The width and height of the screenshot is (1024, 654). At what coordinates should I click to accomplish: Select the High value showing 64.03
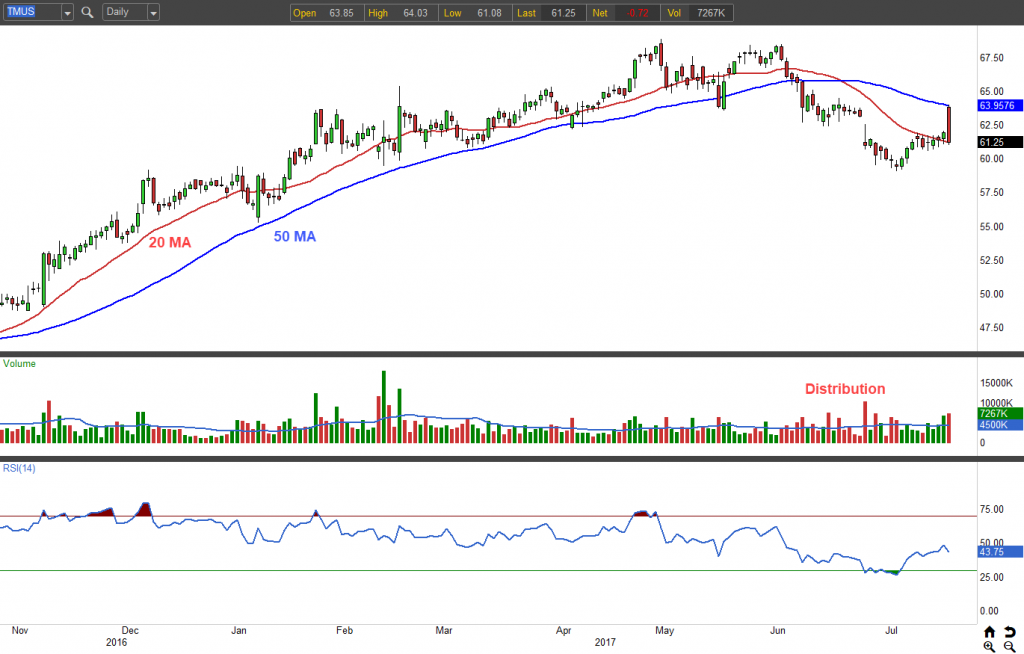pos(417,13)
